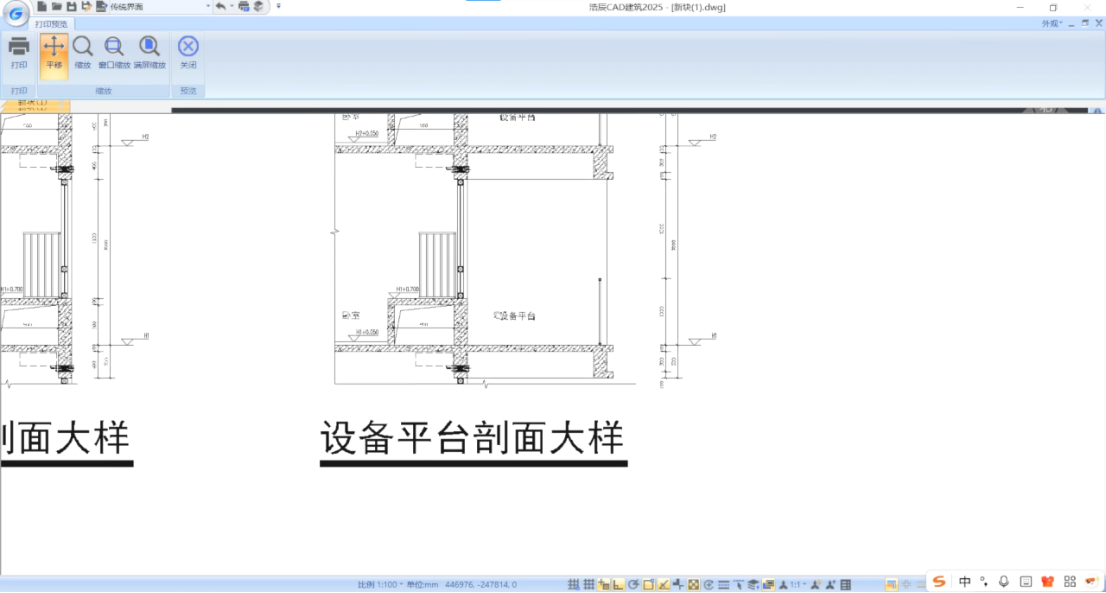This screenshot has width=1106, height=593.
Task: Click the Sogou input method S icon
Action: 939,581
